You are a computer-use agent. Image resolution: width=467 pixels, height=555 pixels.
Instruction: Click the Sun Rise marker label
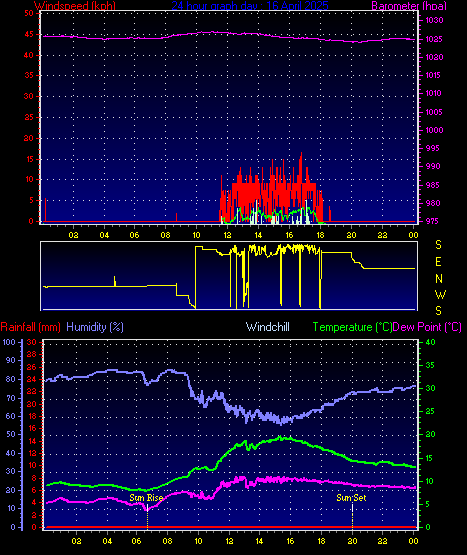pyautogui.click(x=146, y=498)
